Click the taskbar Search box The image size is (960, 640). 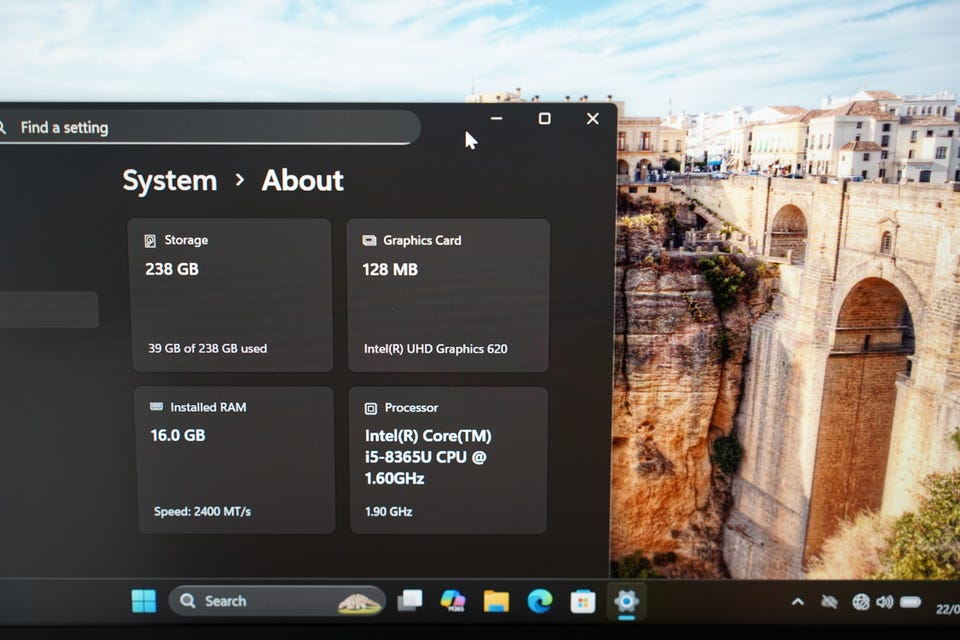pos(277,601)
